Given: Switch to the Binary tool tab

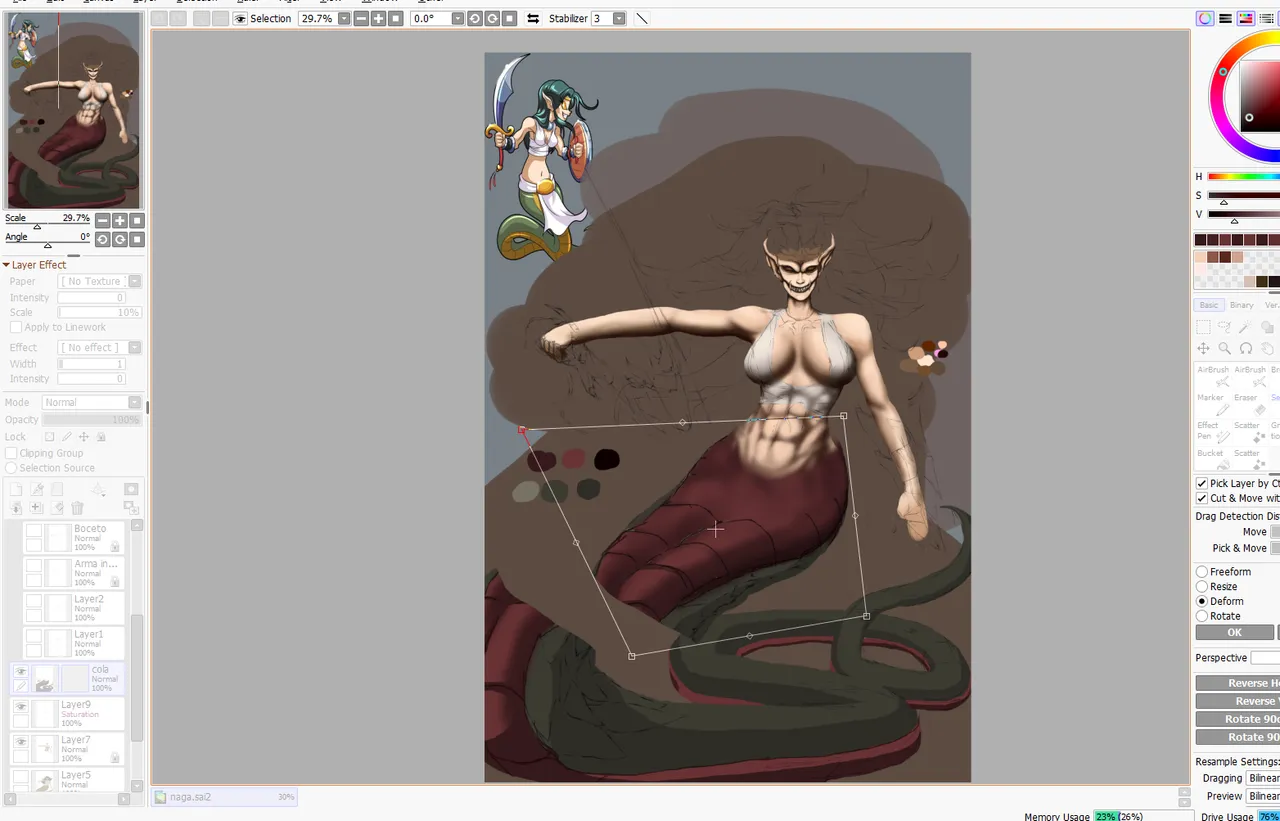Looking at the screenshot, I should [x=1241, y=305].
